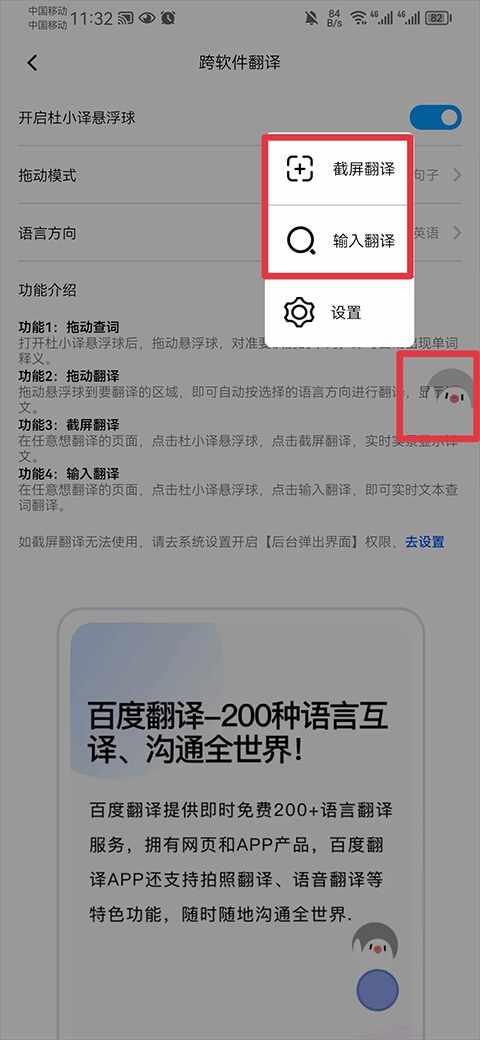Tap the gear settings icon
480x1040 pixels.
point(298,312)
